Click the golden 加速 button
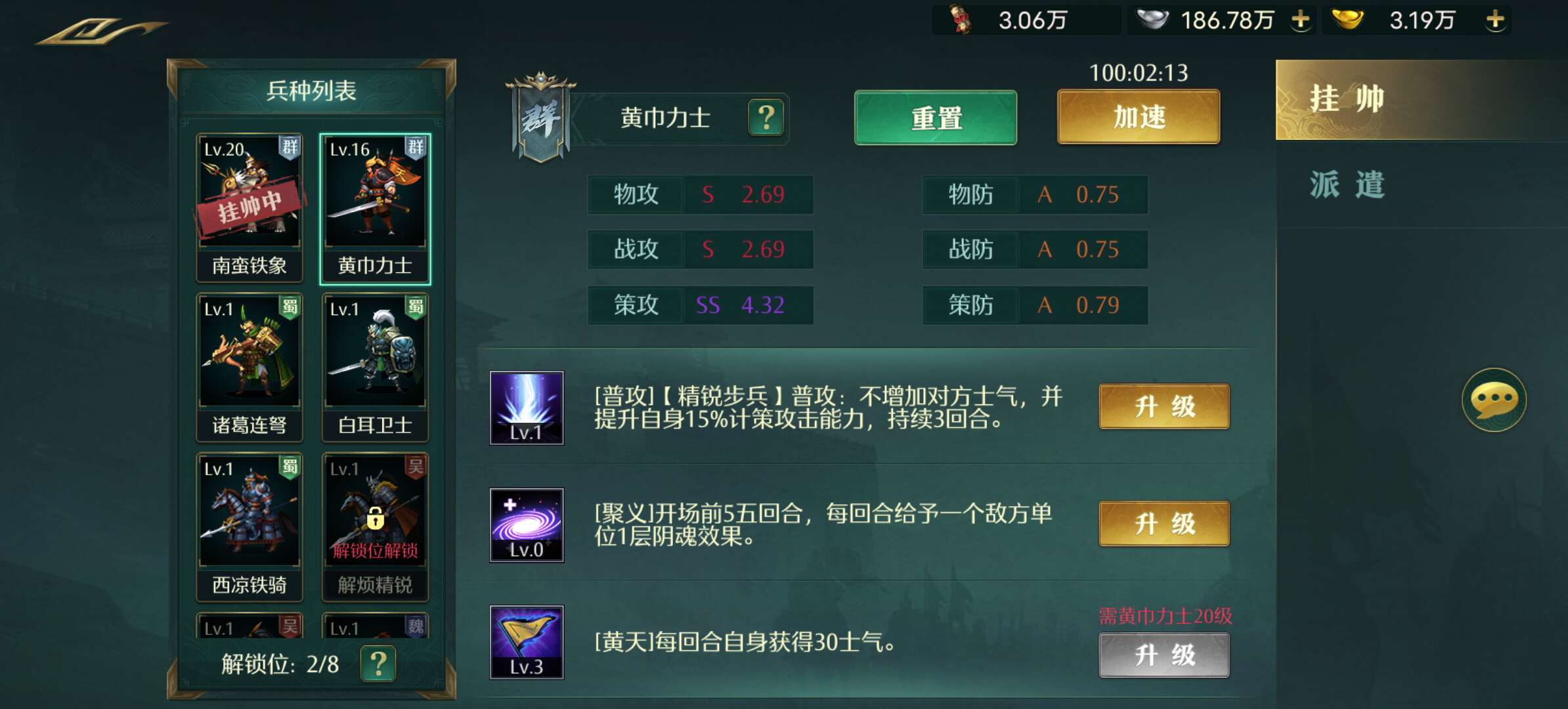The width and height of the screenshot is (1568, 709). (1139, 118)
